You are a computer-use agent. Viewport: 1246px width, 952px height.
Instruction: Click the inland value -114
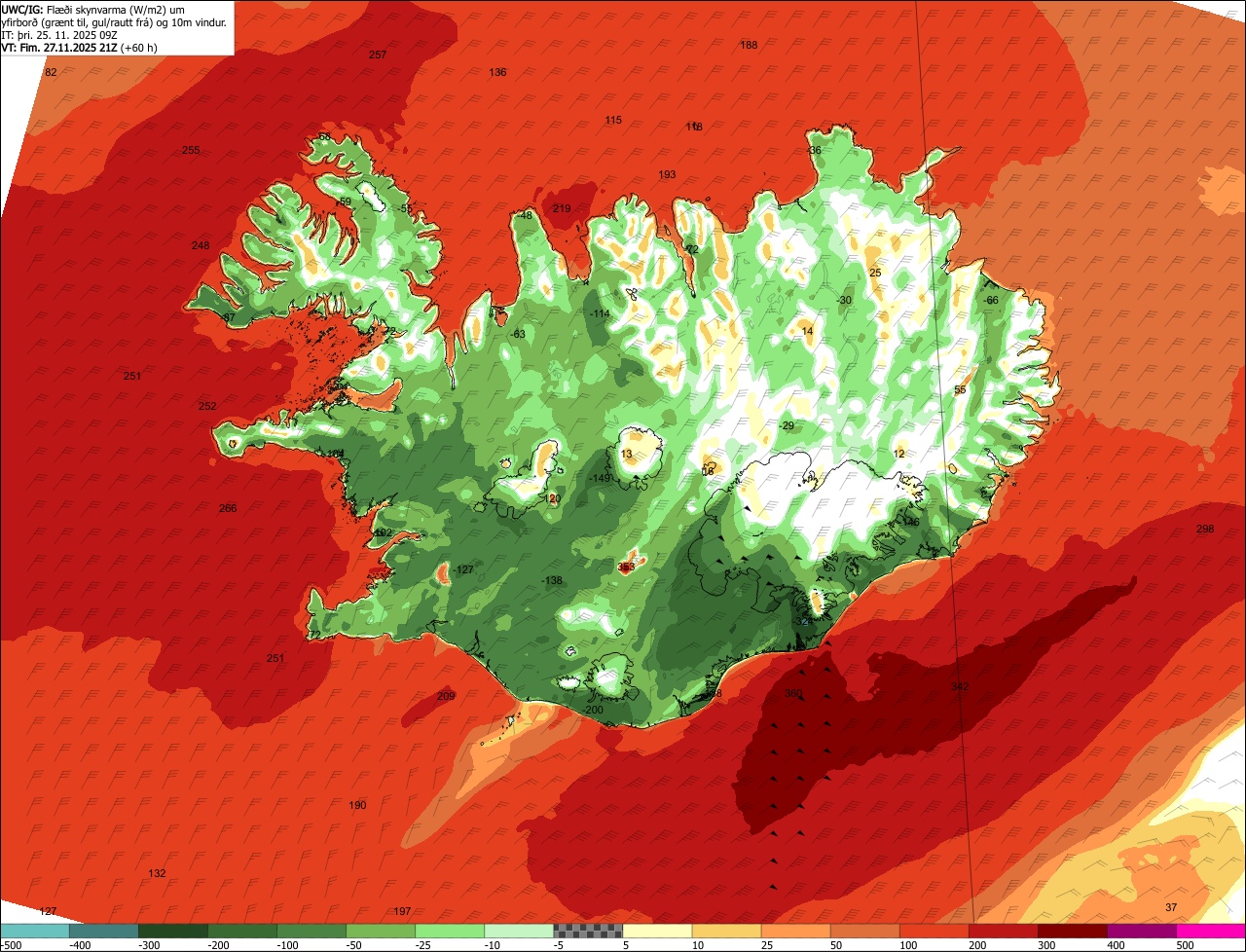click(x=600, y=313)
